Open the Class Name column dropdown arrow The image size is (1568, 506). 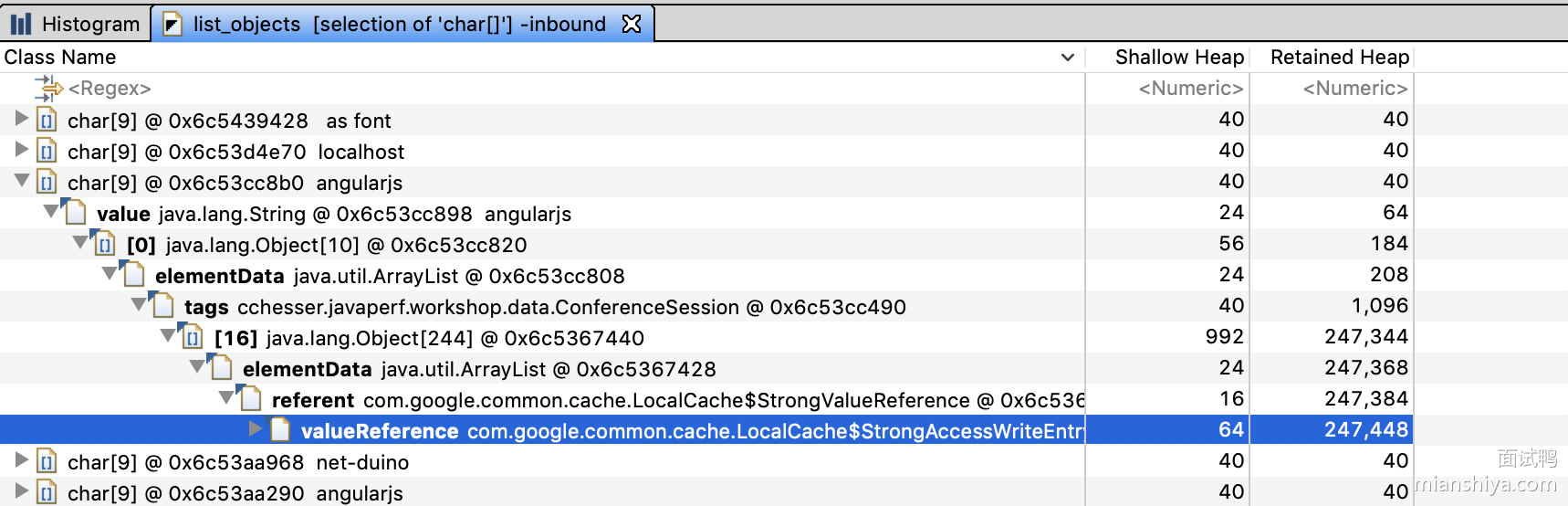tap(1067, 58)
